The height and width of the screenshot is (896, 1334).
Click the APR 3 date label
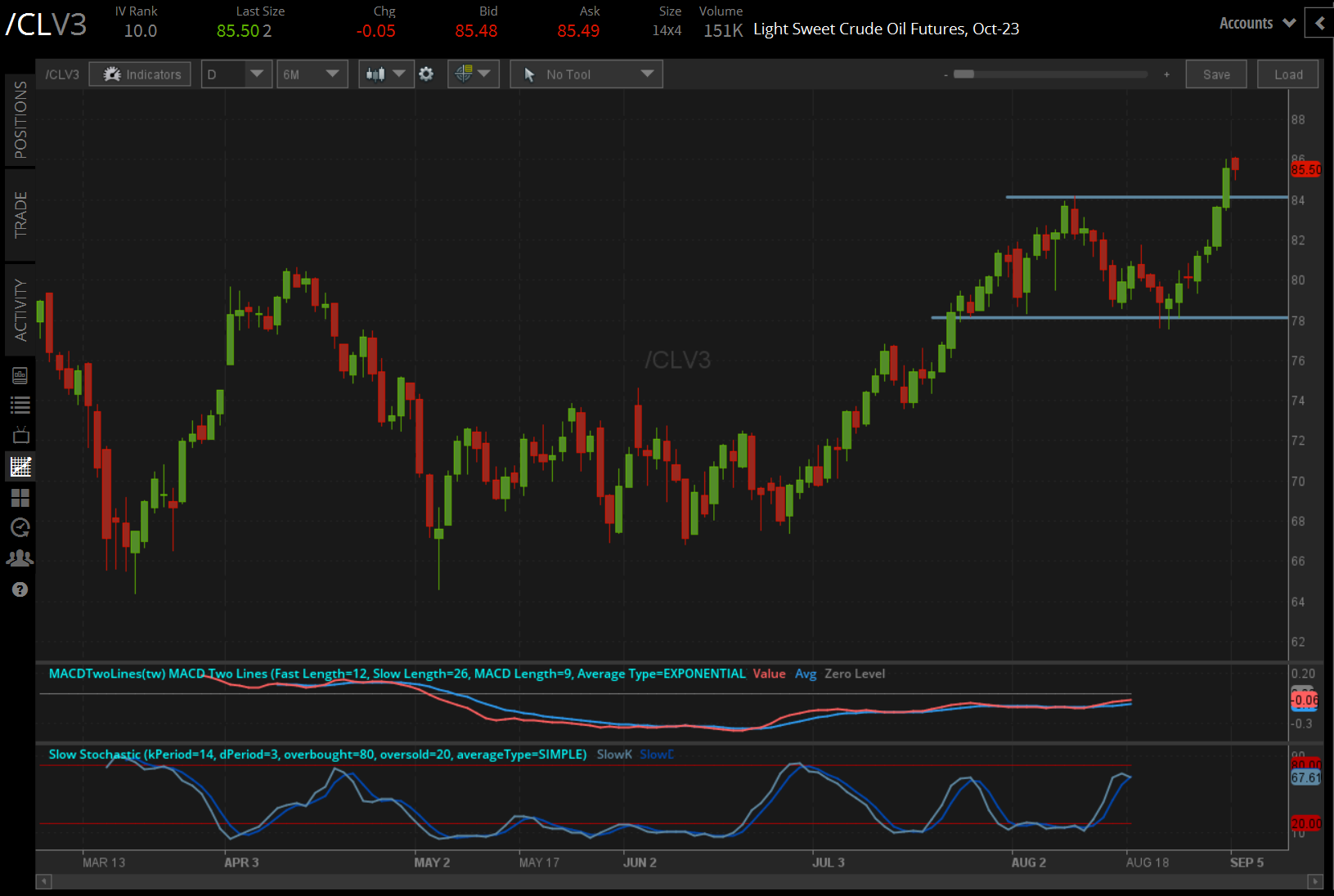point(241,862)
